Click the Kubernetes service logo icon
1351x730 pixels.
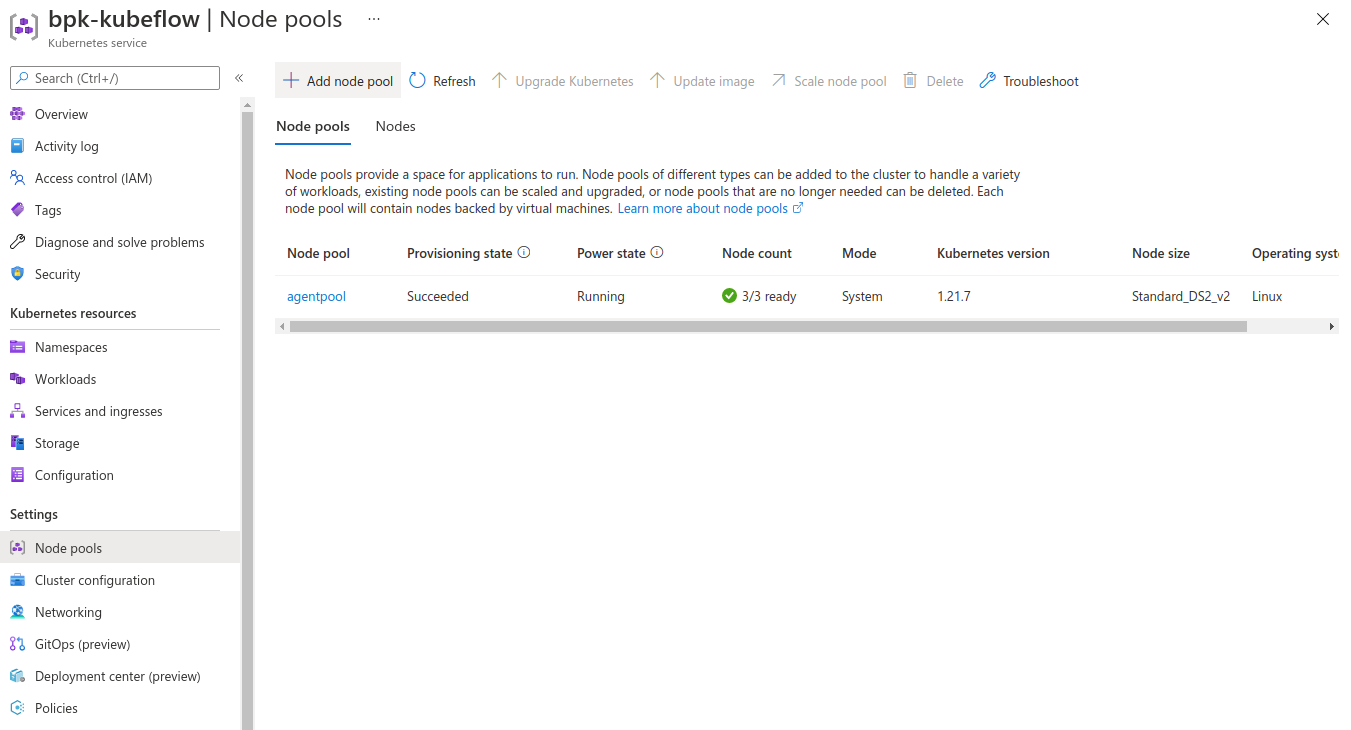coord(24,27)
